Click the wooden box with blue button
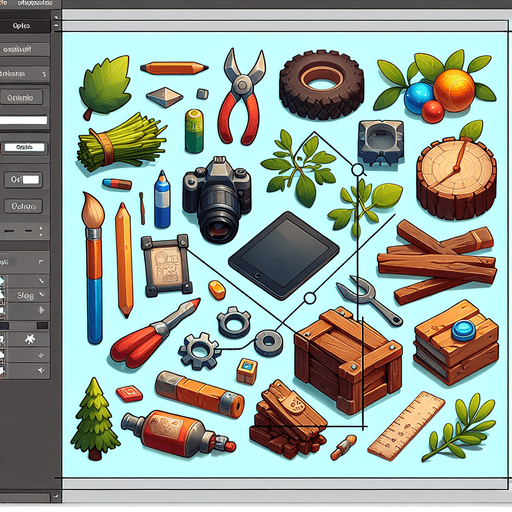Viewport: 512px width, 512px height. click(x=456, y=342)
